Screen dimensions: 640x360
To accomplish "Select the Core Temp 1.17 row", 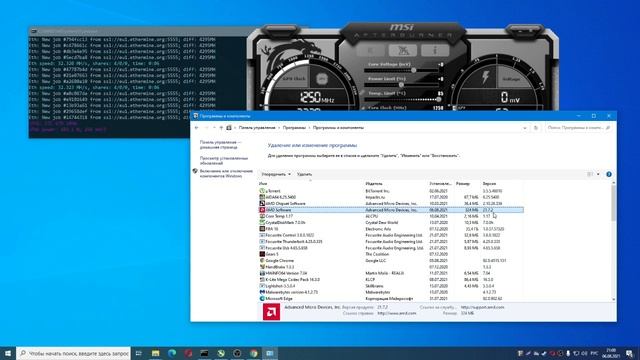I will 391,216.
